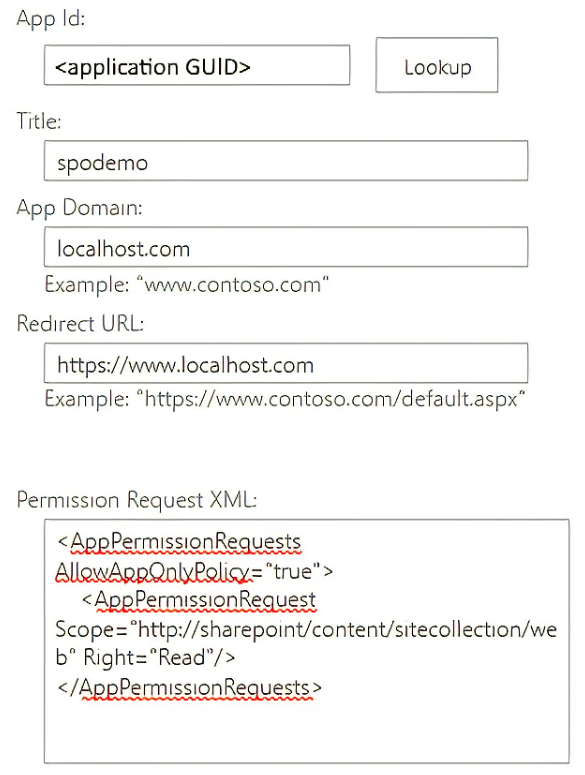Click the App Id label
585x775 pixels.
pos(51,20)
